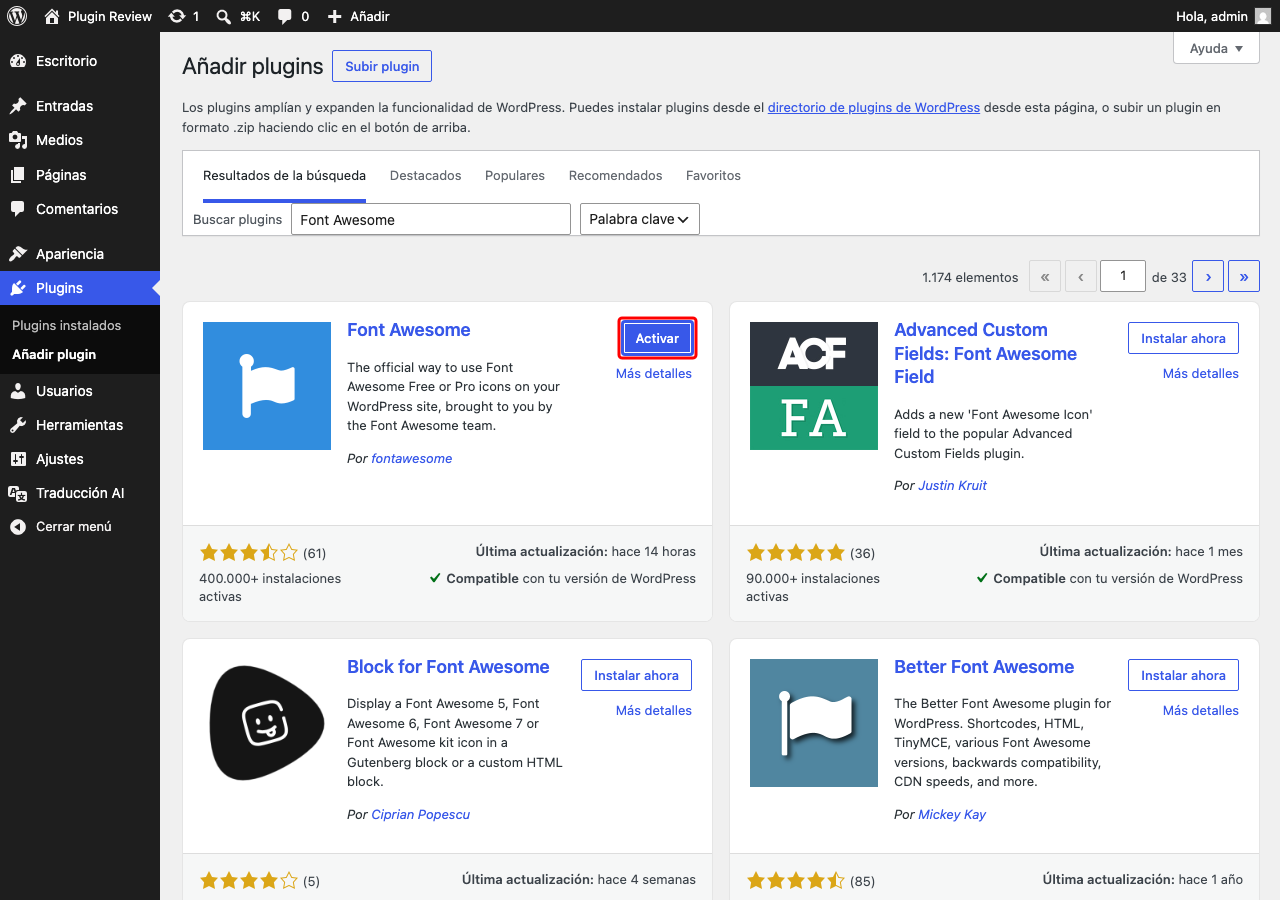Open the Font Awesome plugin title link
The image size is (1280, 900).
[409, 330]
